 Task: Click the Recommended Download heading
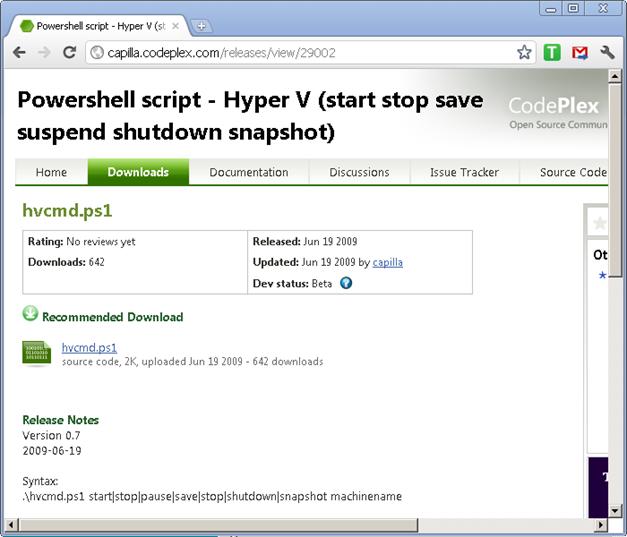pos(112,317)
